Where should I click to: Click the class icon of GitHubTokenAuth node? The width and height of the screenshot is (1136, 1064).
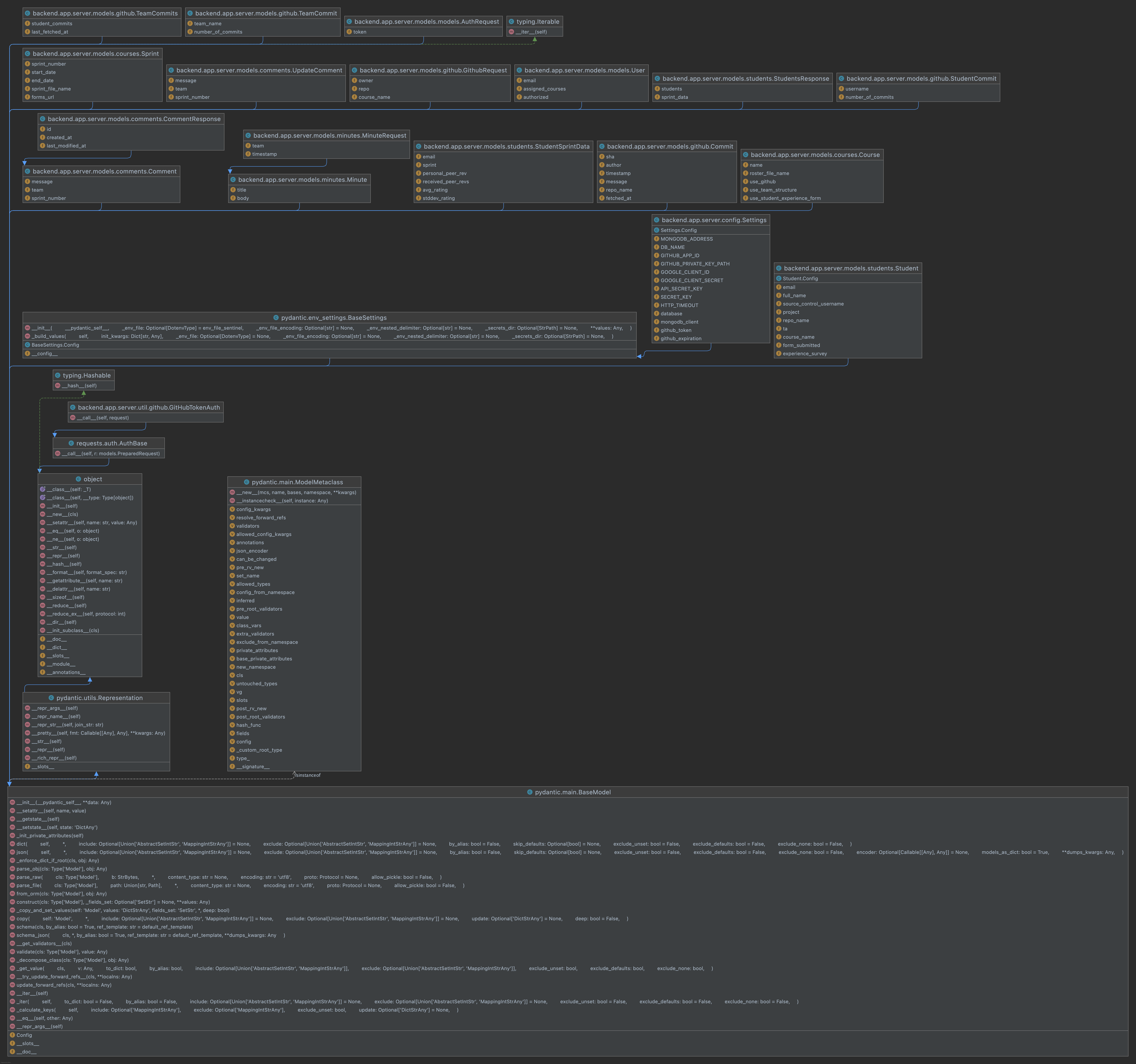click(73, 407)
